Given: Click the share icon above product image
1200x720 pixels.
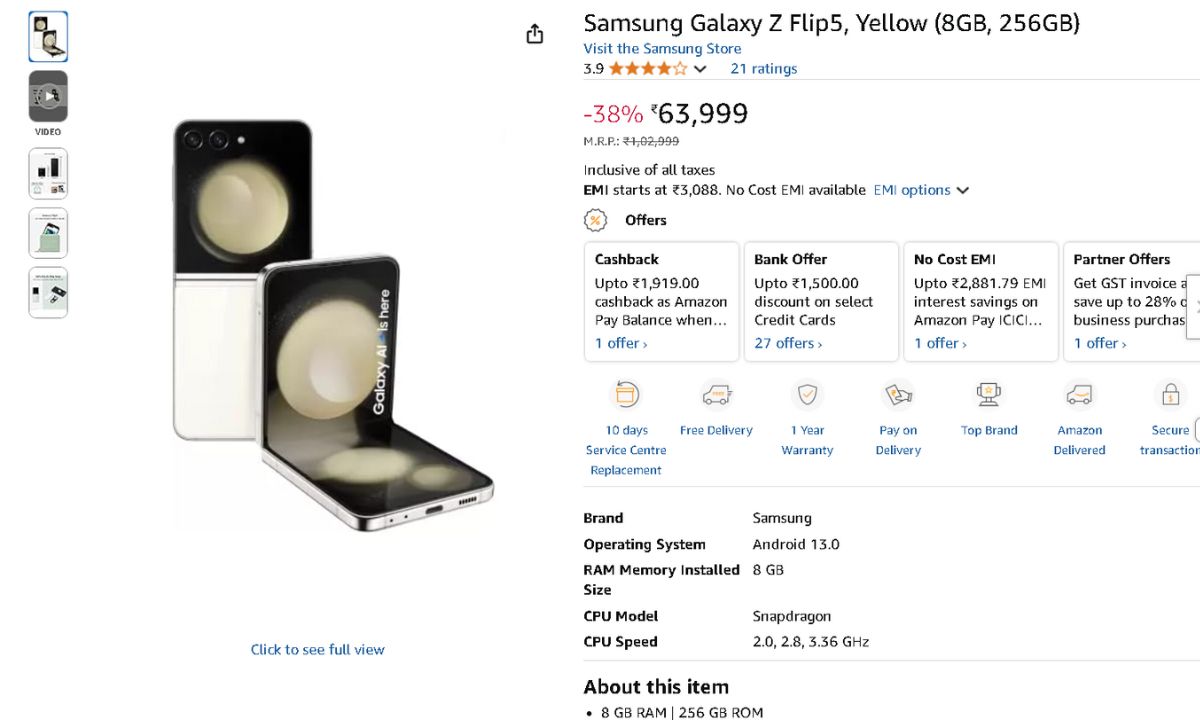Looking at the screenshot, I should (535, 34).
